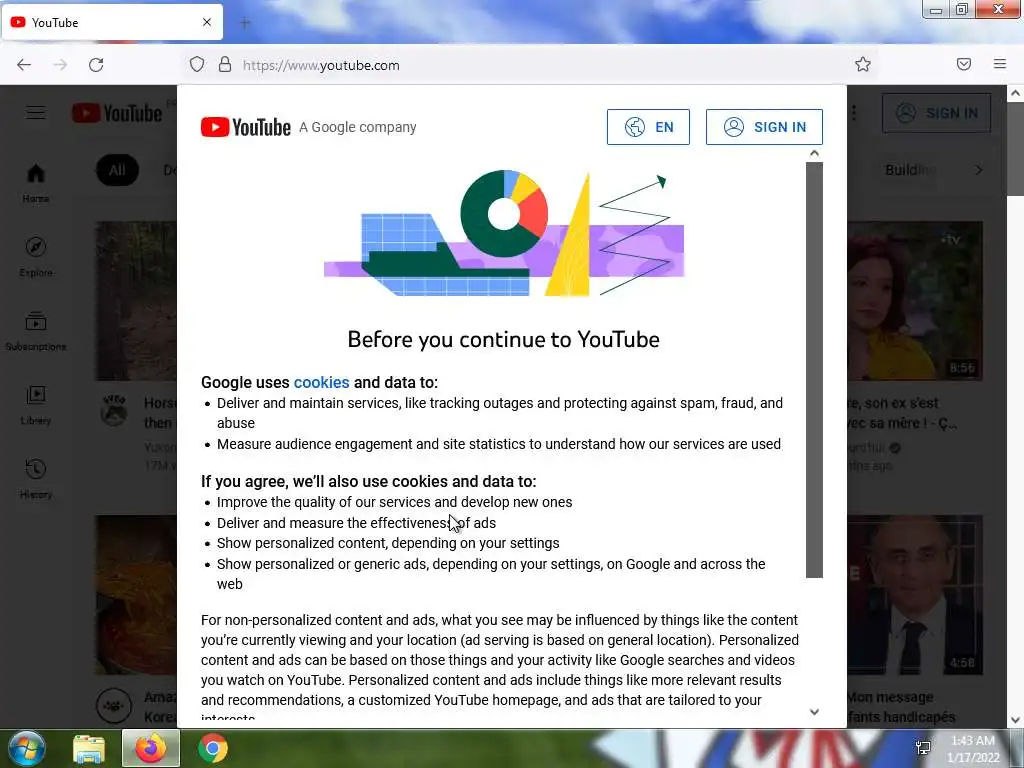Click dialog scrollbar up arrow
This screenshot has height=768, width=1024.
814,153
